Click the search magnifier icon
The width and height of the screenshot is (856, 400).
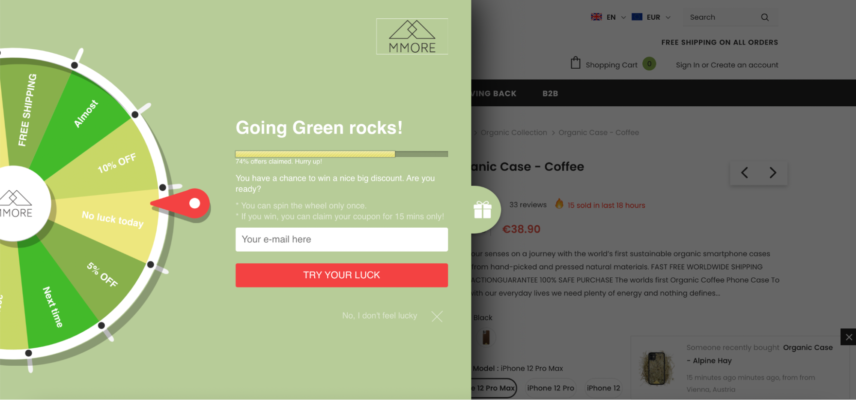pos(765,17)
